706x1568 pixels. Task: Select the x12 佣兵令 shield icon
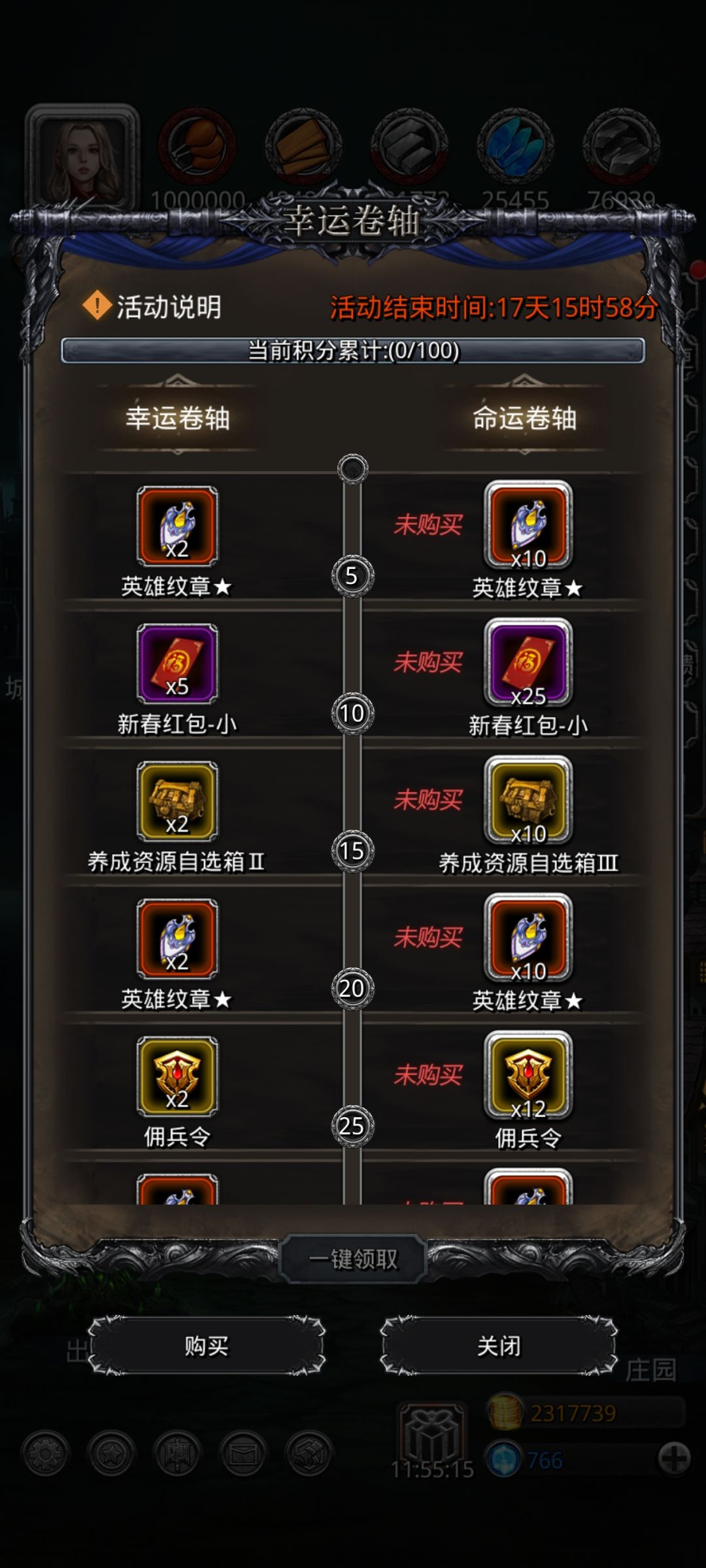point(528,1076)
